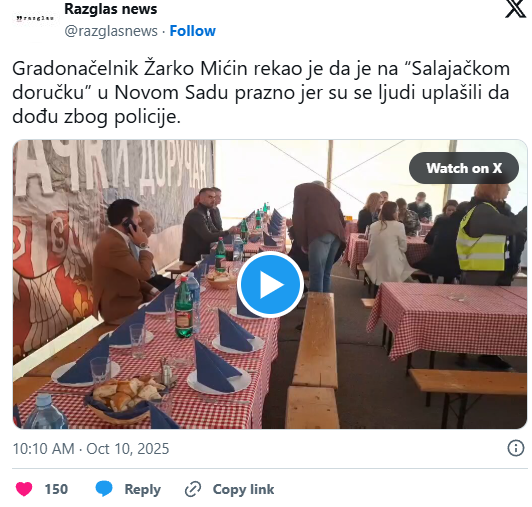This screenshot has height=507, width=532.
Task: Click the Reply label
Action: pos(142,489)
